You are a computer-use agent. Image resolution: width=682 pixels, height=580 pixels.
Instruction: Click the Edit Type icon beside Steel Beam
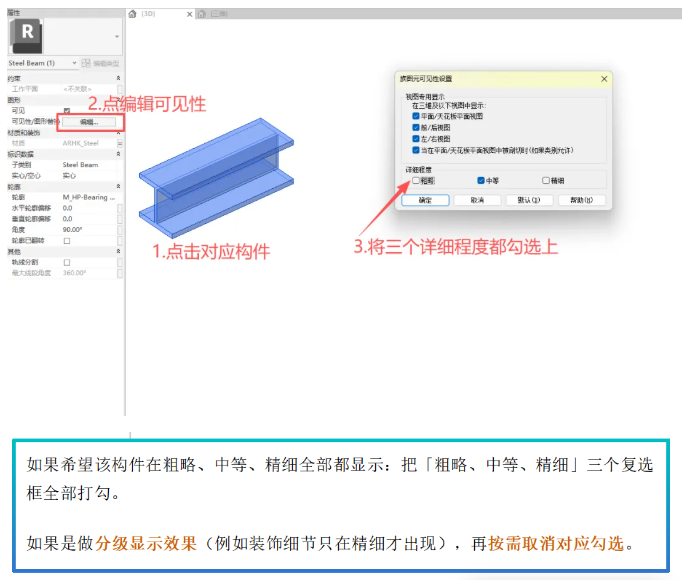pyautogui.click(x=86, y=64)
